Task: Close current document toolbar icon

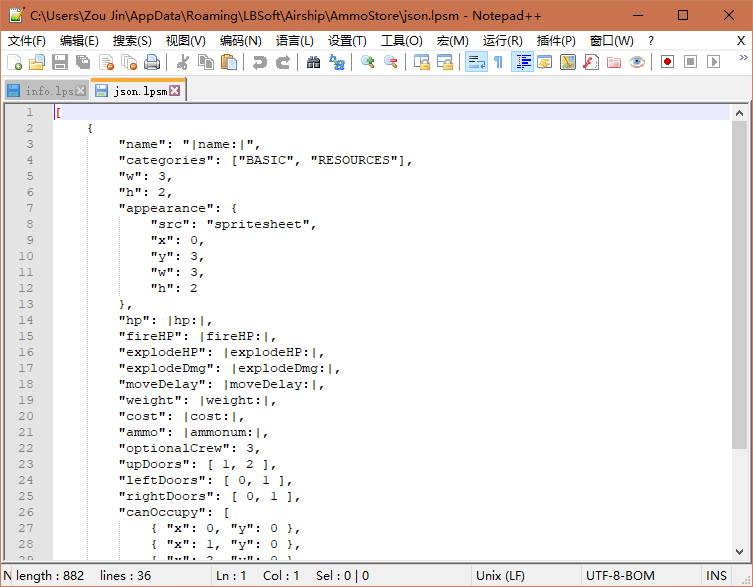Action: point(106,62)
